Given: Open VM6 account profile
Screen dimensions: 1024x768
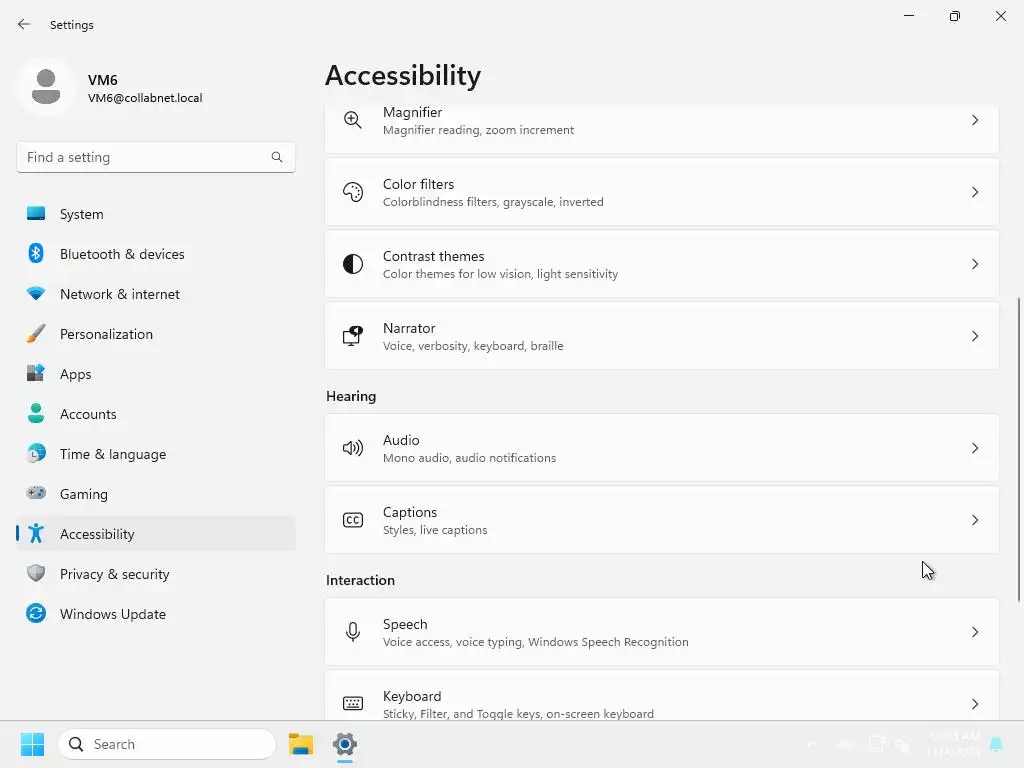Looking at the screenshot, I should click(x=110, y=88).
